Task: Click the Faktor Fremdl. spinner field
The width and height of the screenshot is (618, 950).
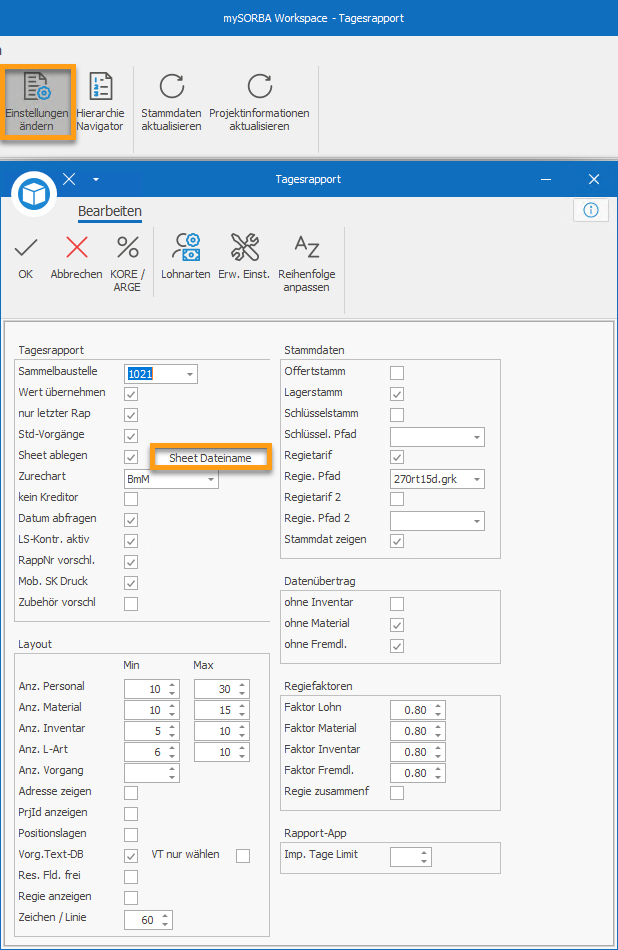Action: (x=417, y=773)
